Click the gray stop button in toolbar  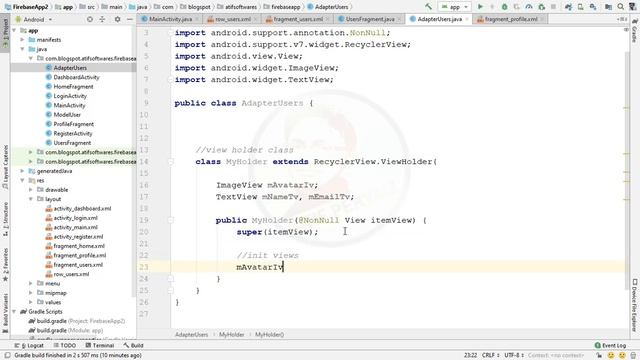[x=553, y=7]
